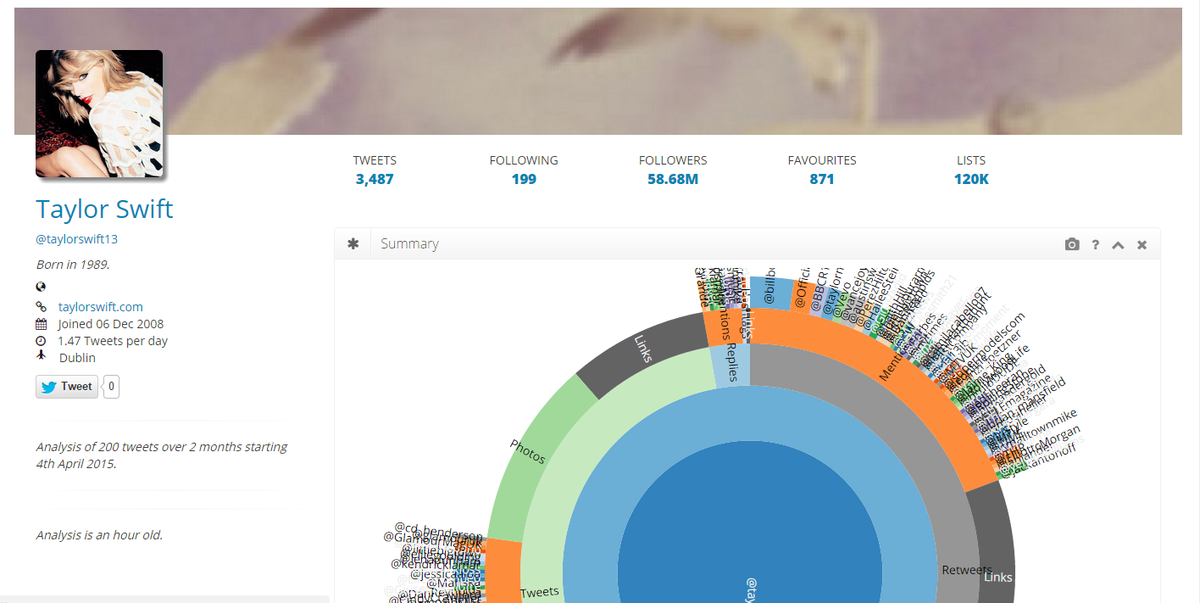1200x603 pixels.
Task: Click the Dublin location text
Action: coord(77,357)
